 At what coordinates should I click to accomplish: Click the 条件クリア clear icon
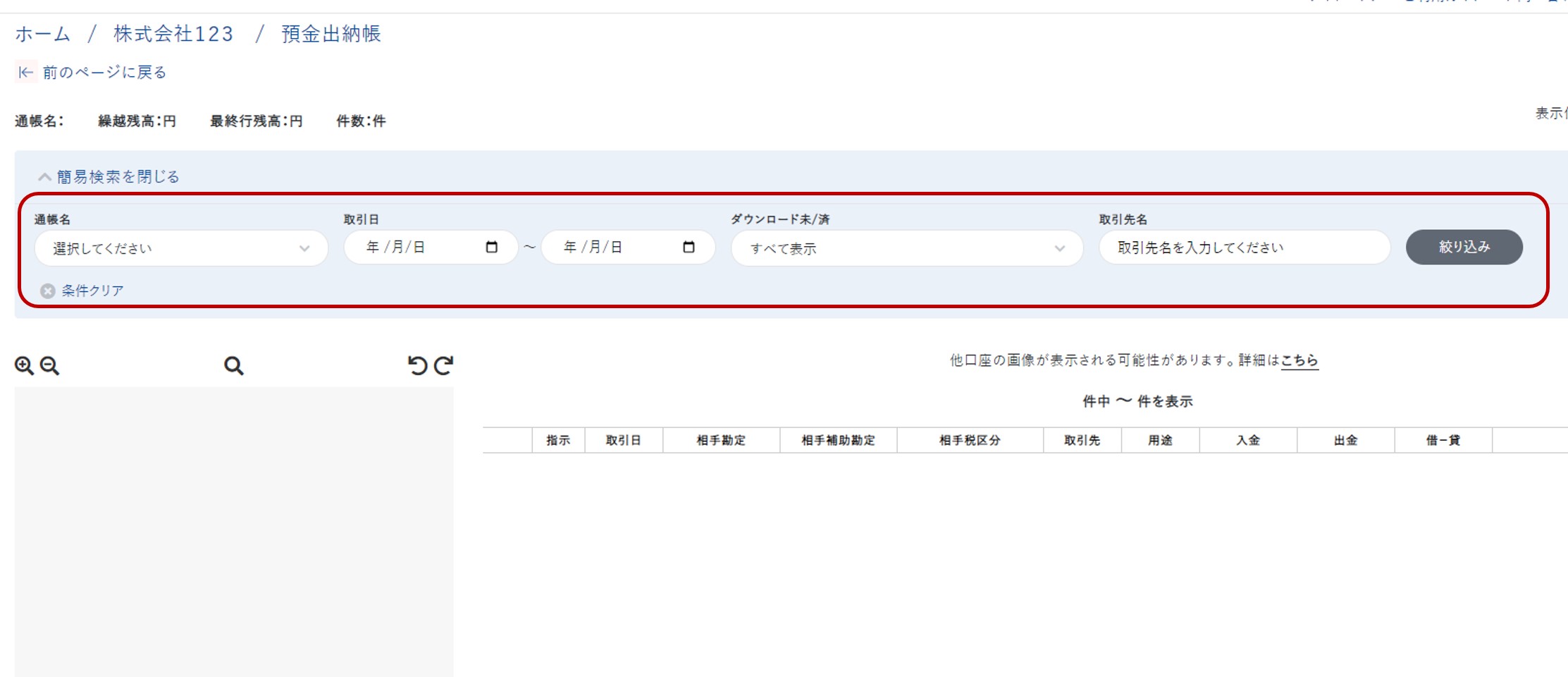(47, 291)
